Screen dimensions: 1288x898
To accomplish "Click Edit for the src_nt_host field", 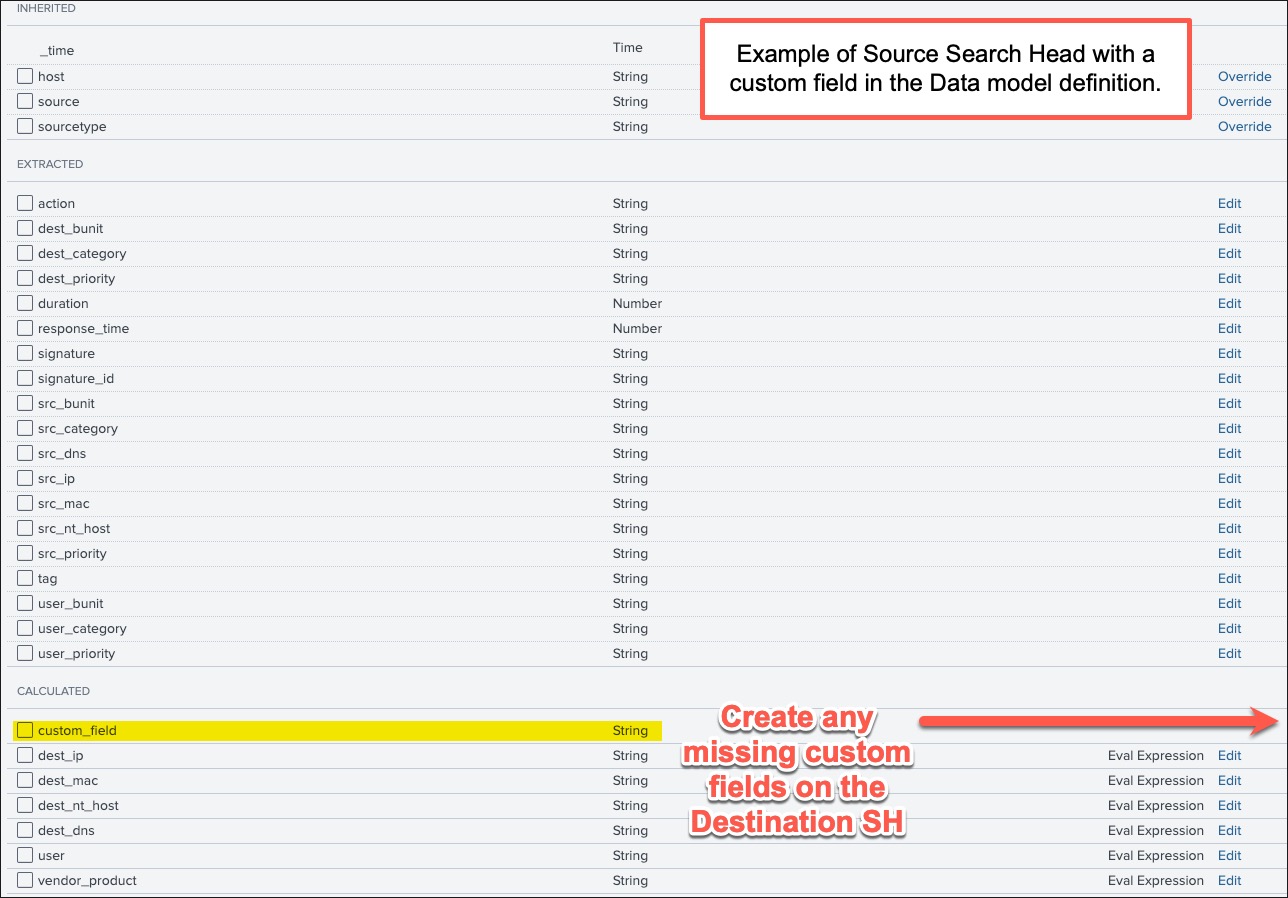I will click(1229, 528).
